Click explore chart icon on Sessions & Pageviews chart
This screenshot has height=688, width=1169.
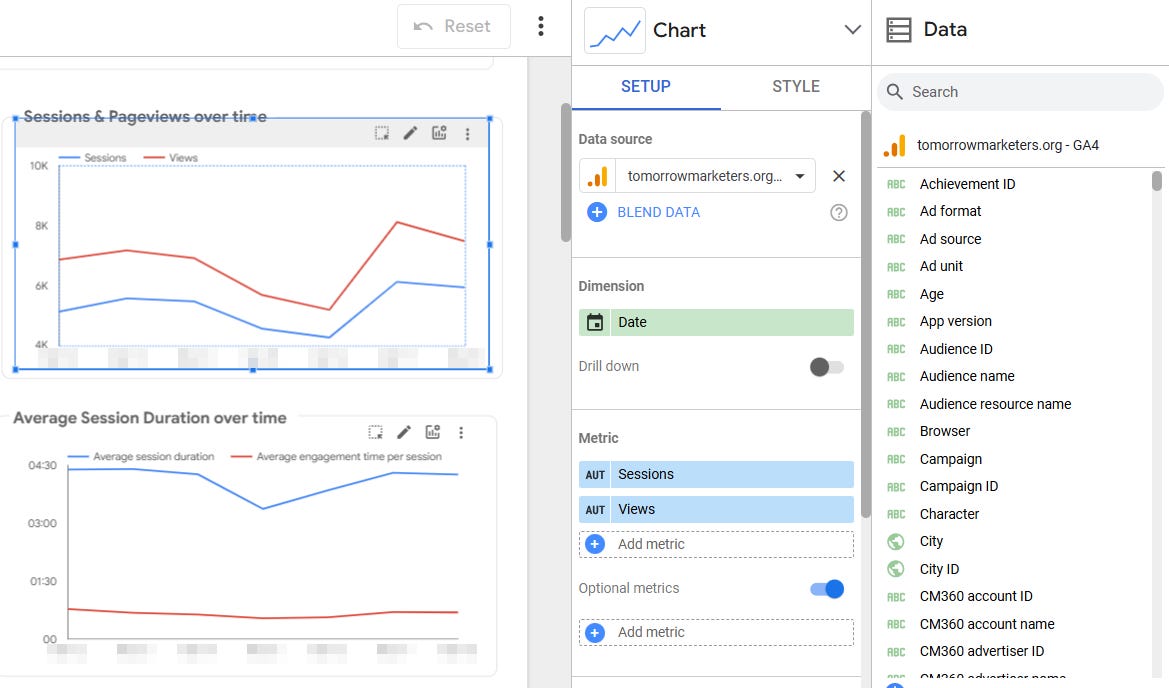(x=439, y=133)
